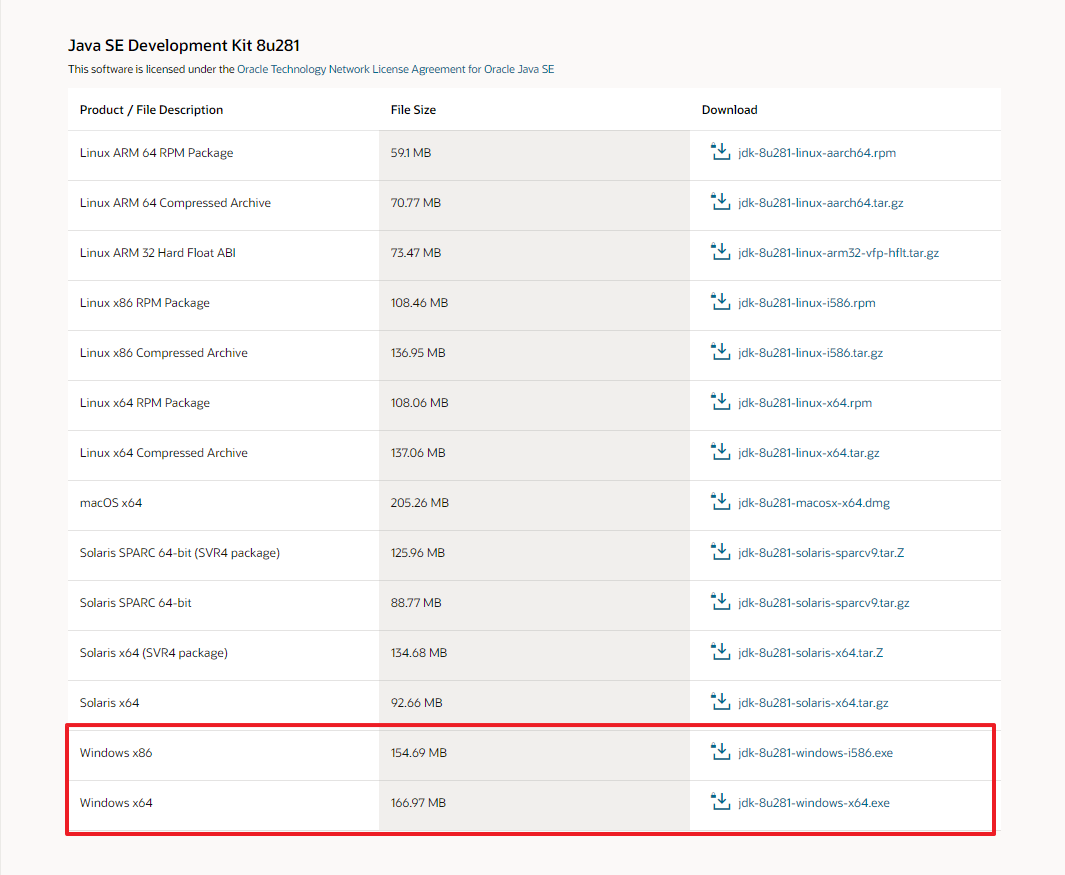The width and height of the screenshot is (1065, 875).
Task: Click download icon for jdk-8u281-linux-x64.rpm
Action: (x=720, y=401)
